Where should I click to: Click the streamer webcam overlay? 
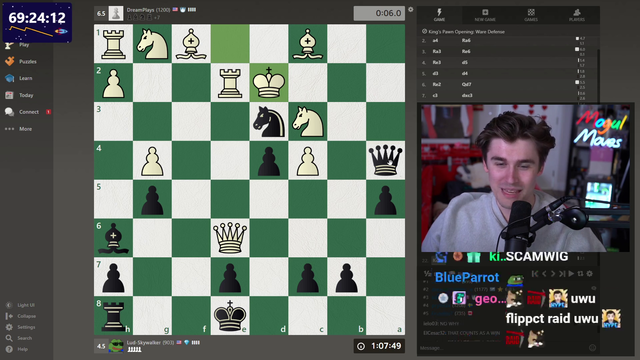click(525, 178)
